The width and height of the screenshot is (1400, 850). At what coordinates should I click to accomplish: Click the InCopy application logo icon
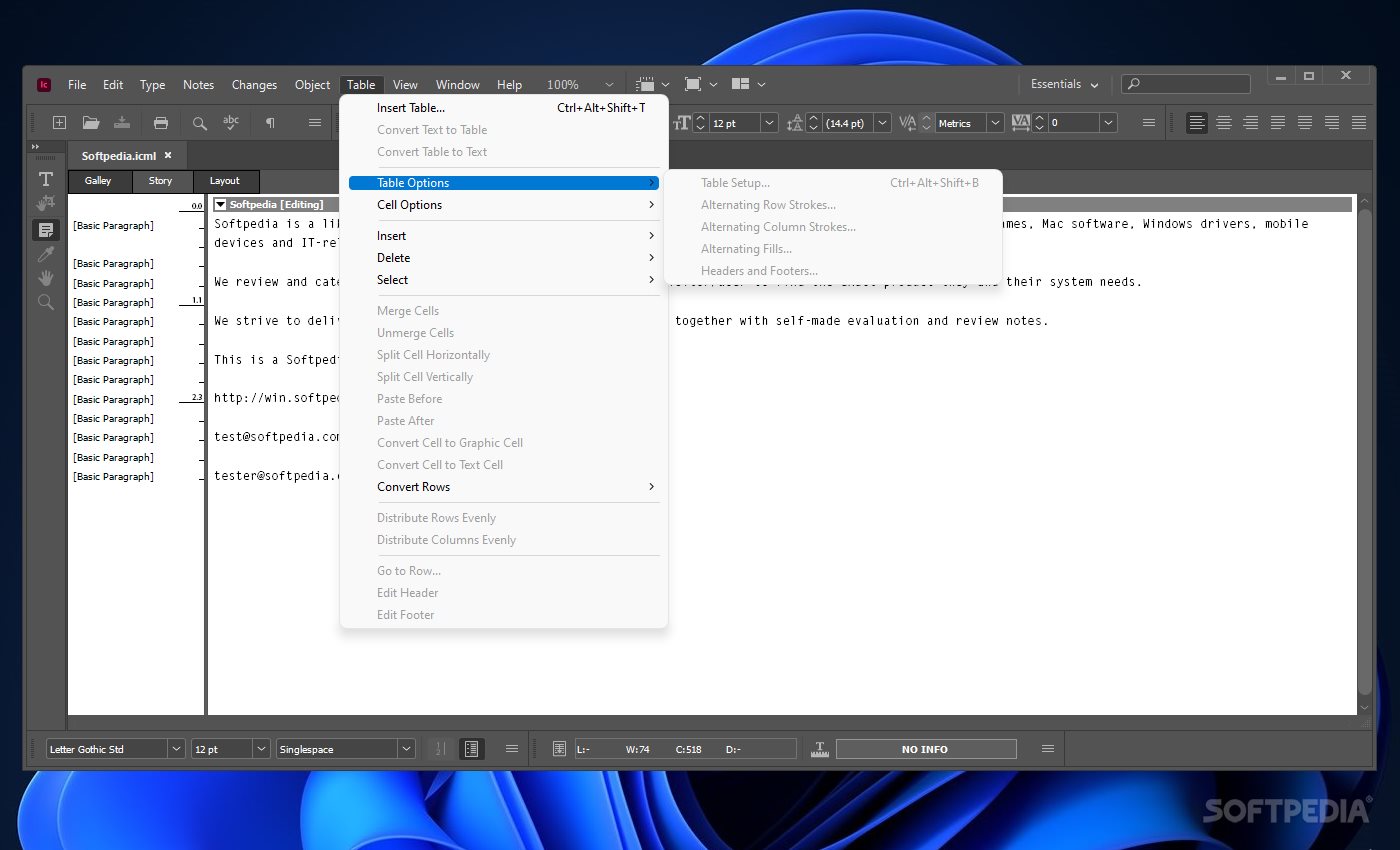coord(44,85)
